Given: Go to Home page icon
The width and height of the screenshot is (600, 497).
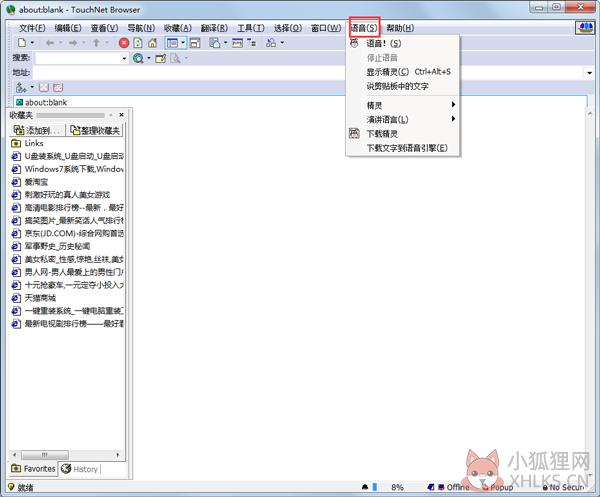Looking at the screenshot, I should tap(152, 43).
